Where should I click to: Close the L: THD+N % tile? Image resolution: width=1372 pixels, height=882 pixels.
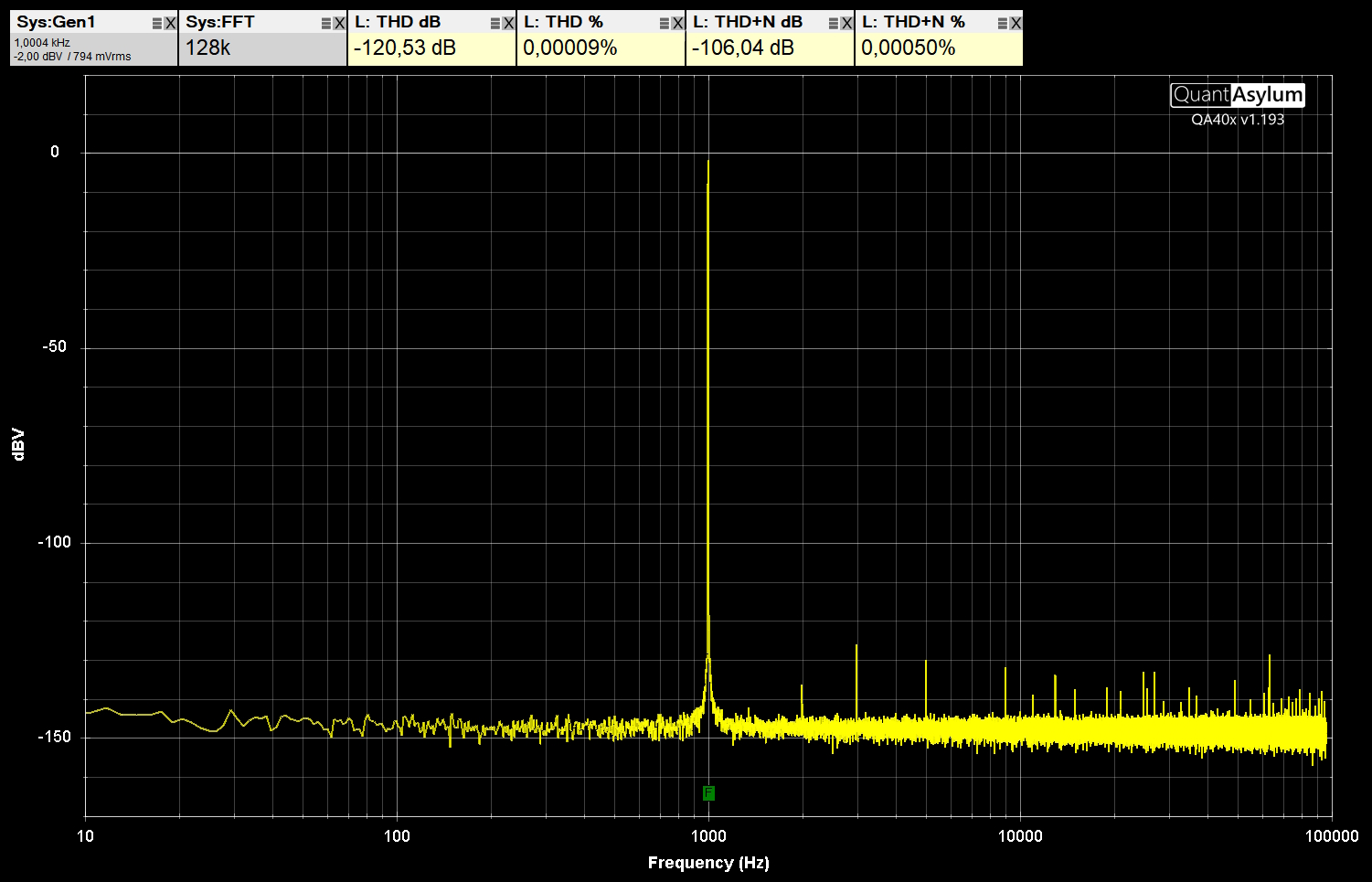(1016, 23)
